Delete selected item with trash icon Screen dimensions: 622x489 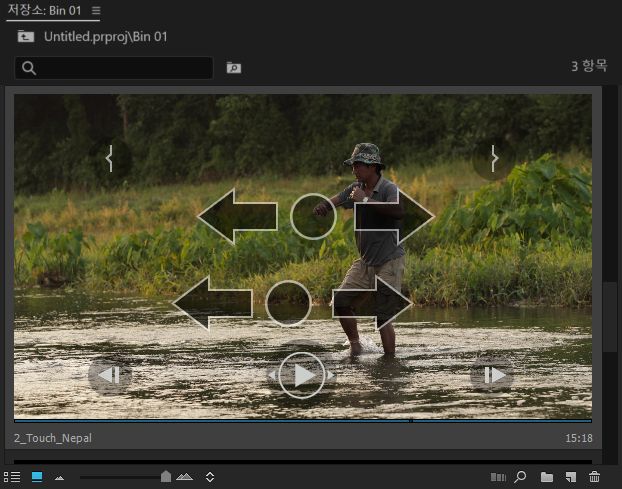point(594,477)
